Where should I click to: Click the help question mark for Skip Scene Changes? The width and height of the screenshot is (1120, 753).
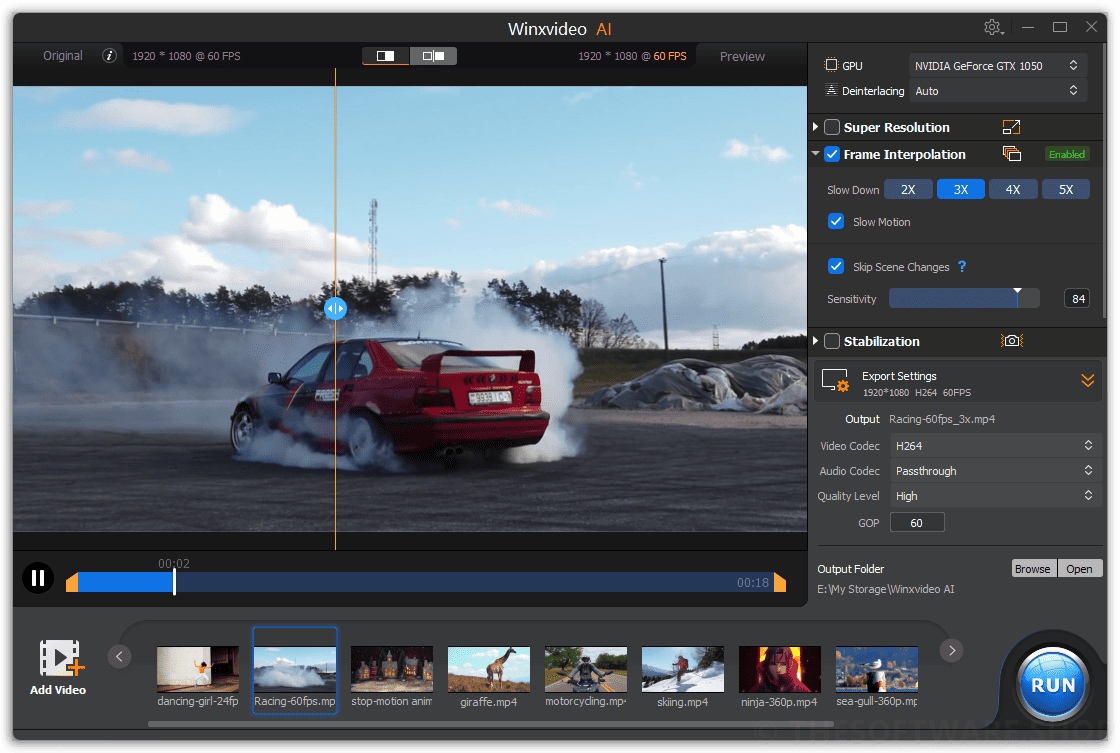coord(962,266)
